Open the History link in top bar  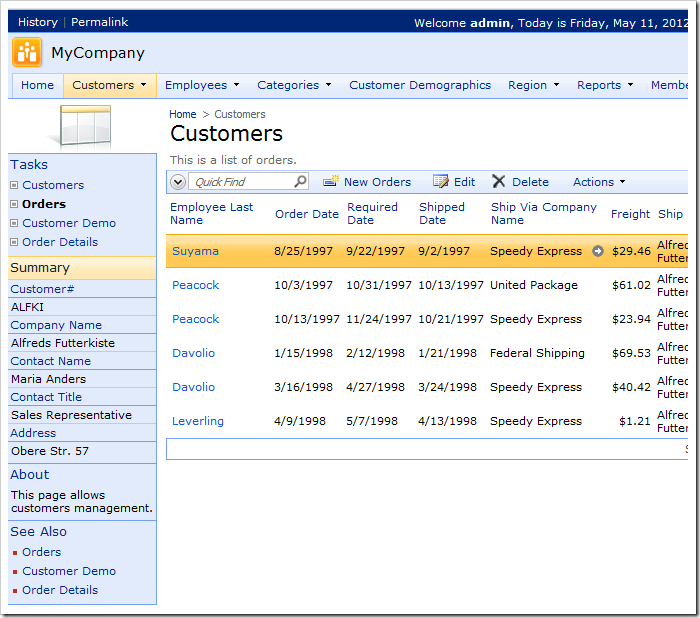click(x=38, y=22)
